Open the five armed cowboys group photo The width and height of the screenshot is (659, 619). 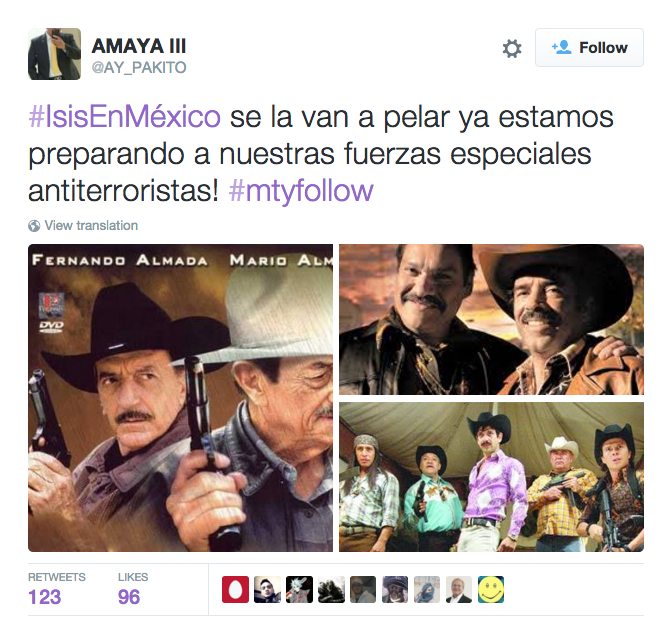[x=491, y=477]
